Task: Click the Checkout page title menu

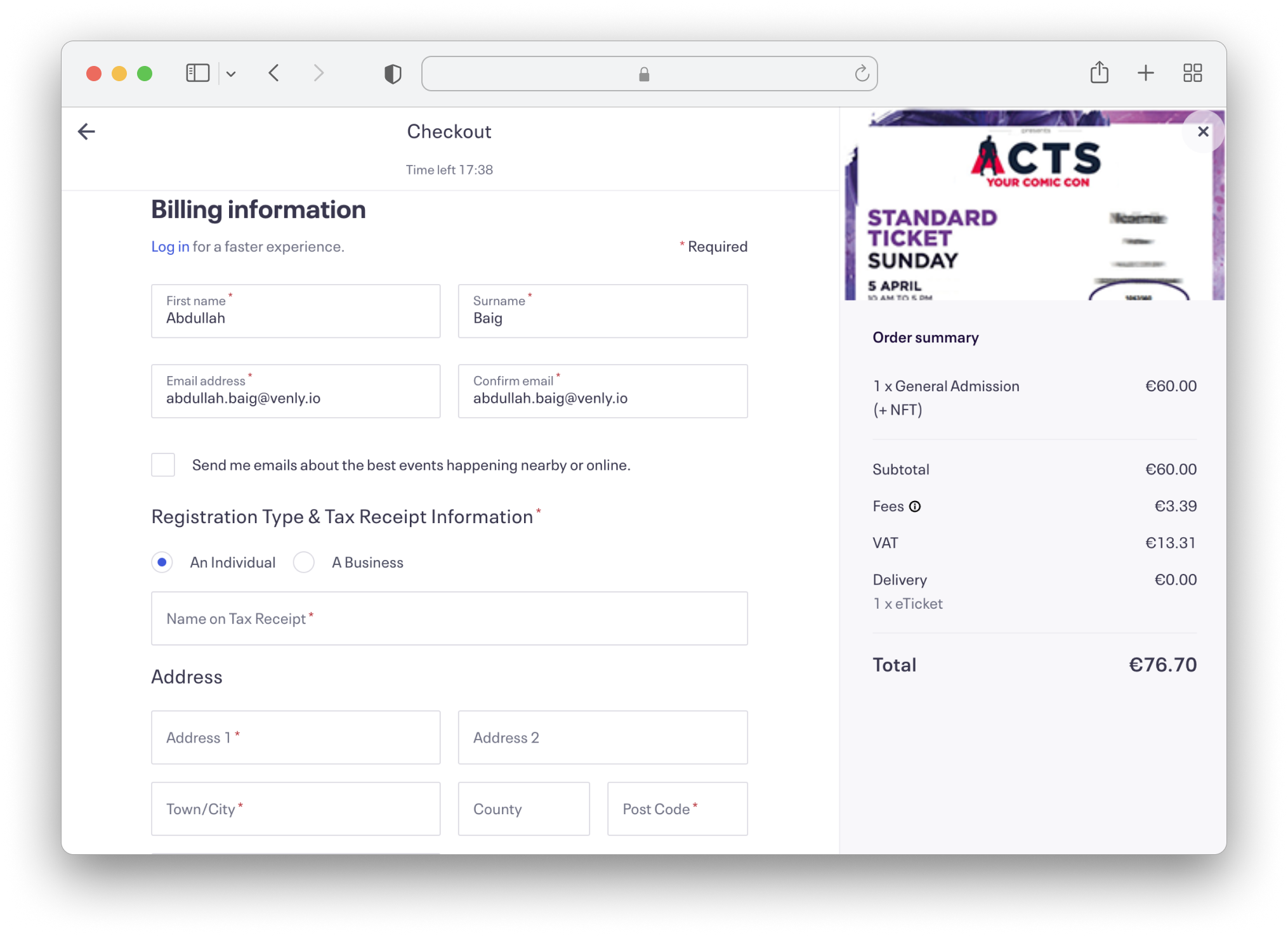Action: click(x=449, y=131)
